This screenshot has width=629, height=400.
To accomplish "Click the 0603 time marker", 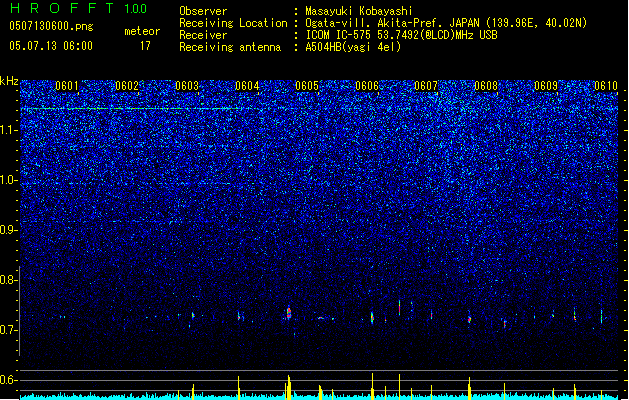I will (x=187, y=86).
